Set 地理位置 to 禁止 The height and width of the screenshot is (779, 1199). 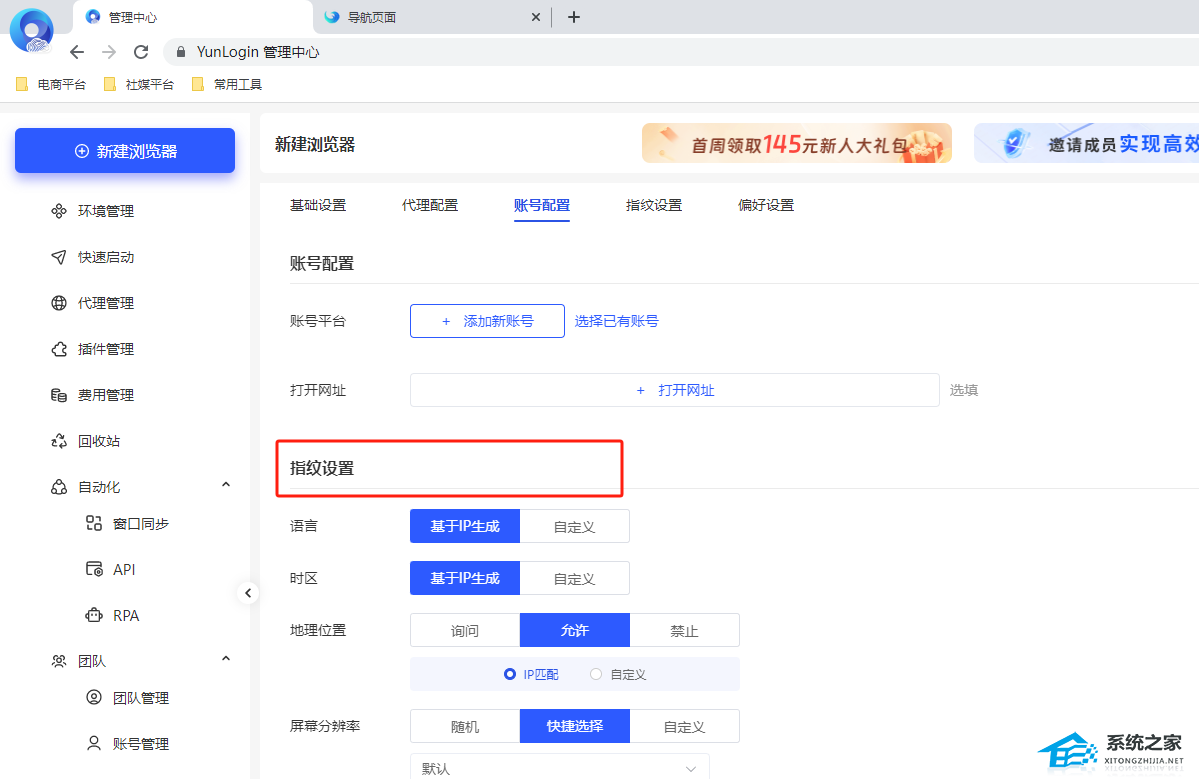coord(684,631)
